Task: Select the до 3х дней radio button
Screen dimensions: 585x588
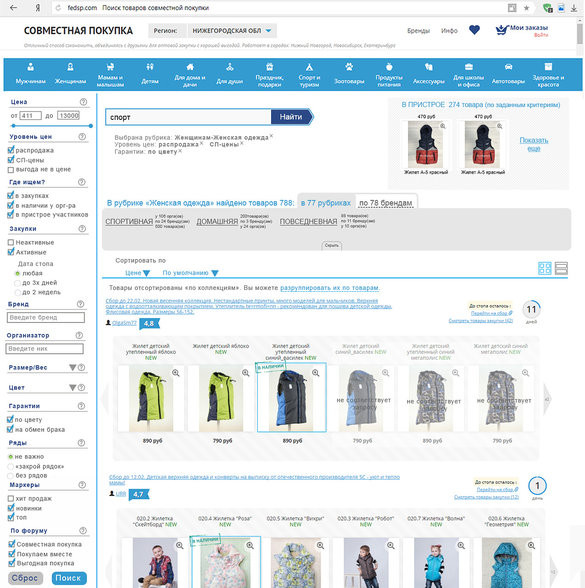Action: point(17,283)
